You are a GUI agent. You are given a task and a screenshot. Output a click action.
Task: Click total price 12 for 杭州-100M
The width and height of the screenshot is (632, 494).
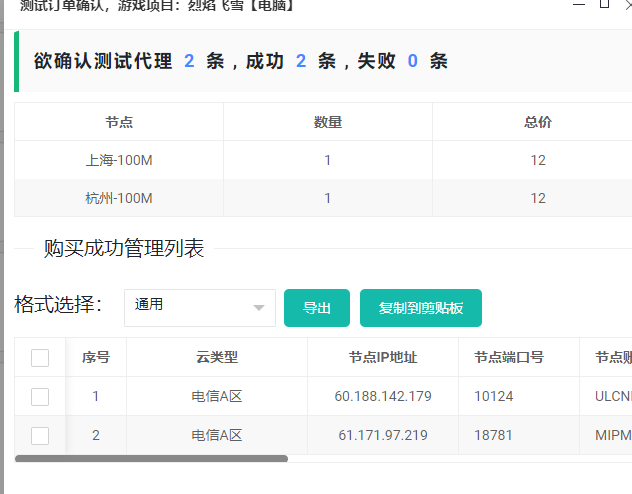pyautogui.click(x=538, y=198)
